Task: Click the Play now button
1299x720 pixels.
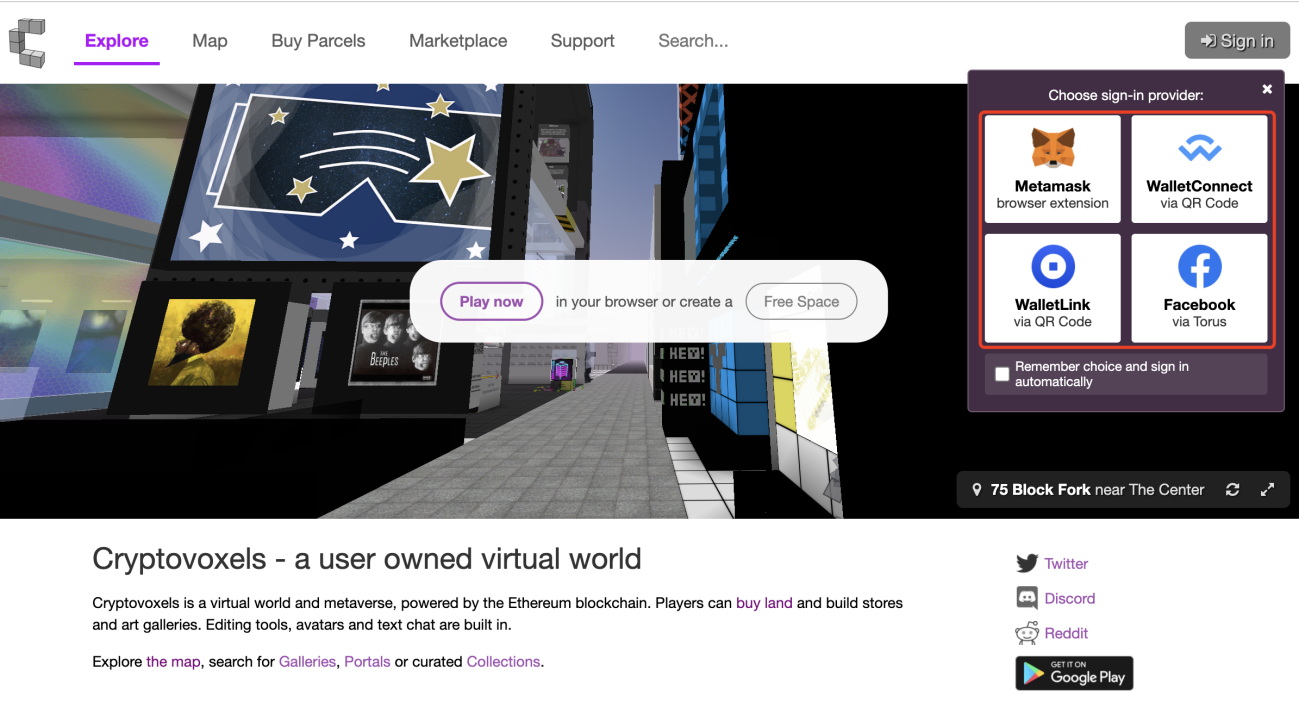Action: [x=491, y=301]
